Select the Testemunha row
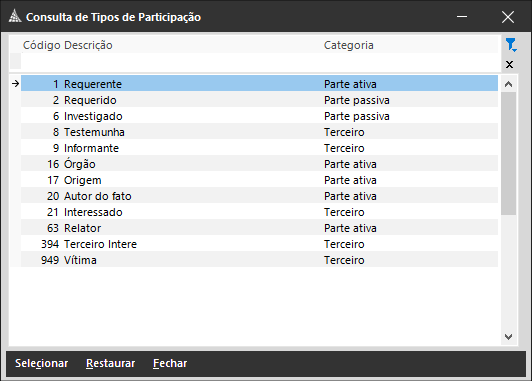This screenshot has width=532, height=381. tap(259, 132)
